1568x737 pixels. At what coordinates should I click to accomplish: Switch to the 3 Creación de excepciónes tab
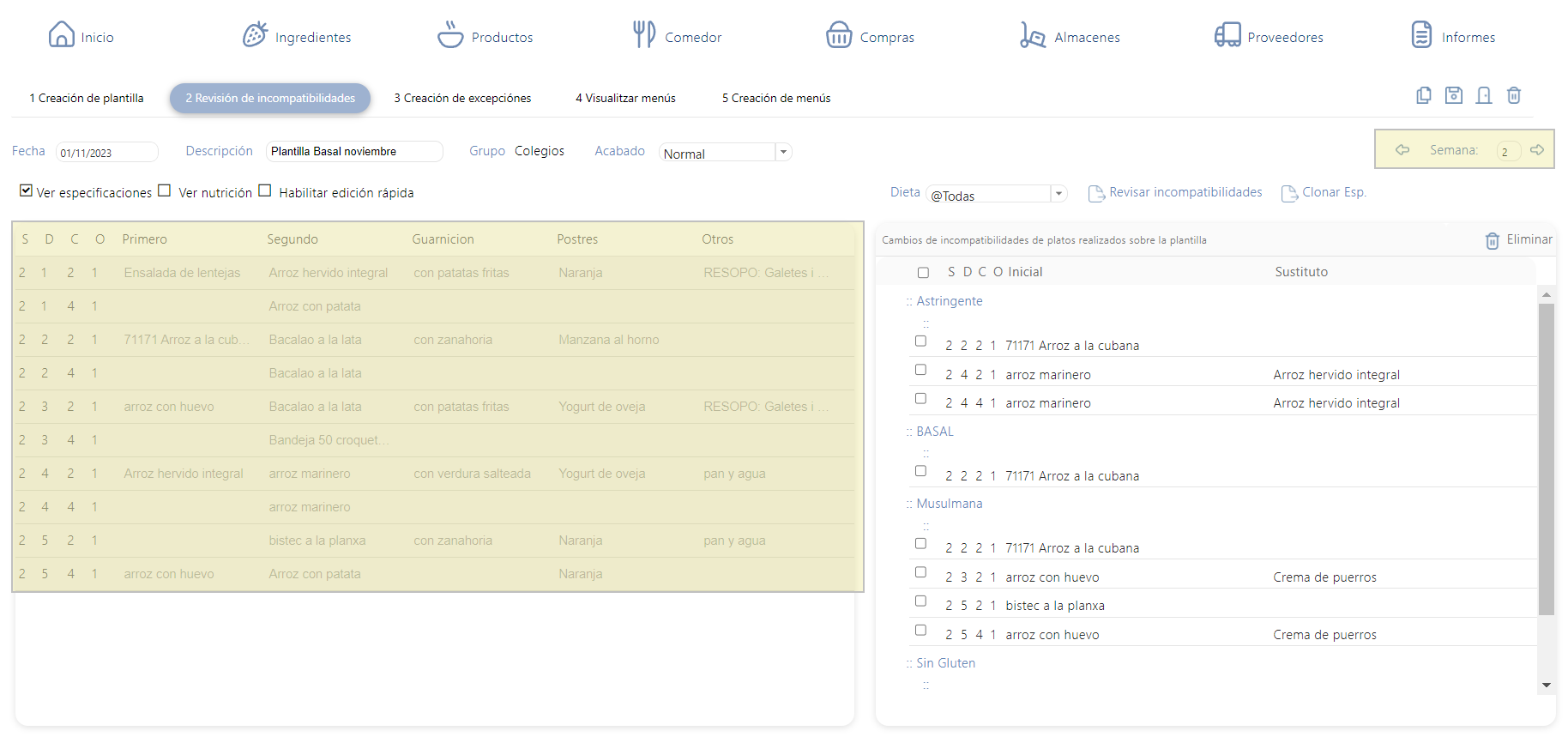click(462, 99)
